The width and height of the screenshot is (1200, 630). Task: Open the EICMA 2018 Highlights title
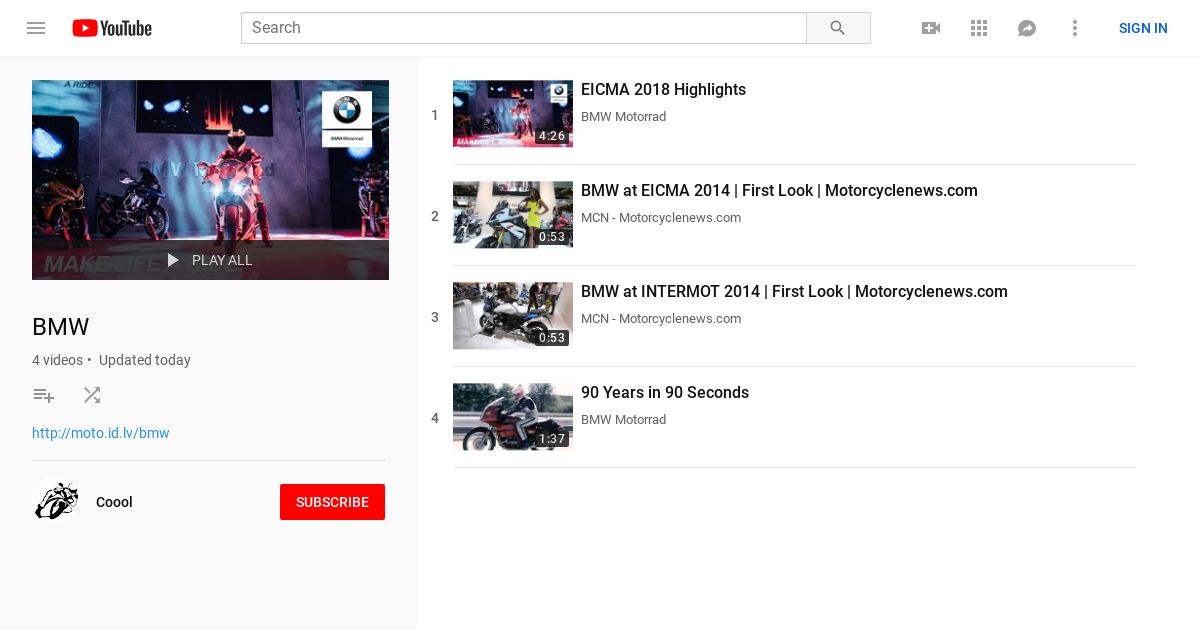point(663,90)
